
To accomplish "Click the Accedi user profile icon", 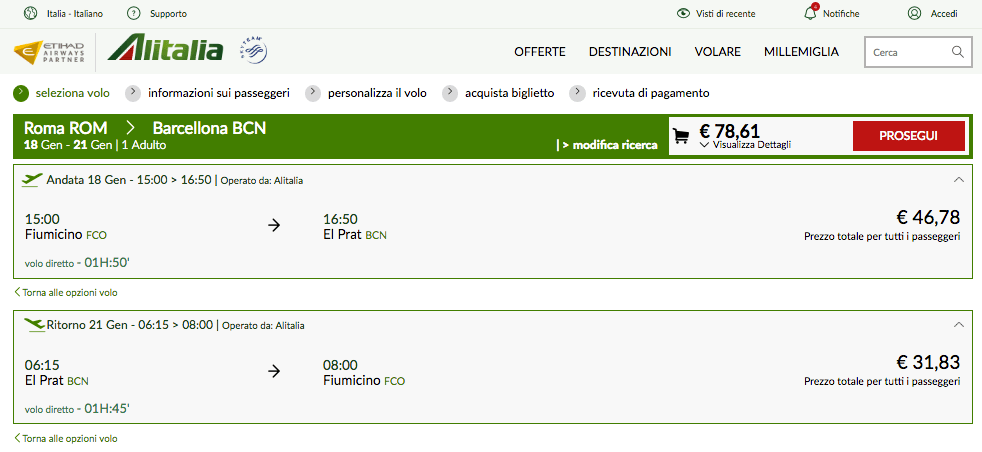I will (x=914, y=14).
